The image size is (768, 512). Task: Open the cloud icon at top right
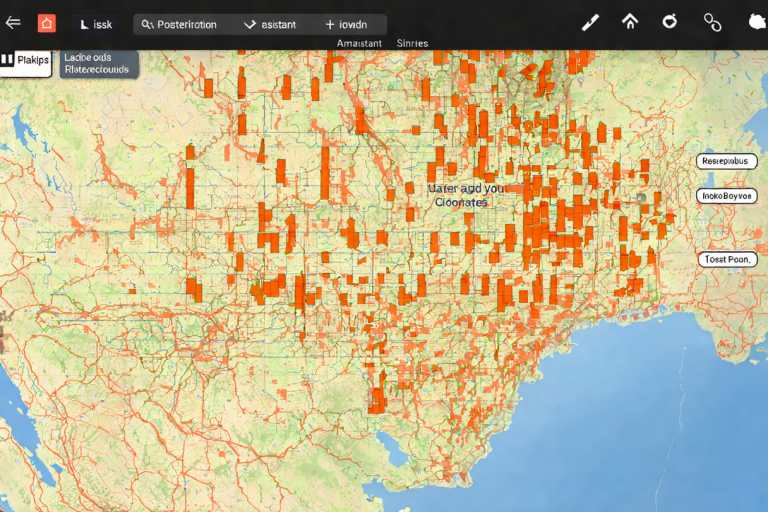754,22
